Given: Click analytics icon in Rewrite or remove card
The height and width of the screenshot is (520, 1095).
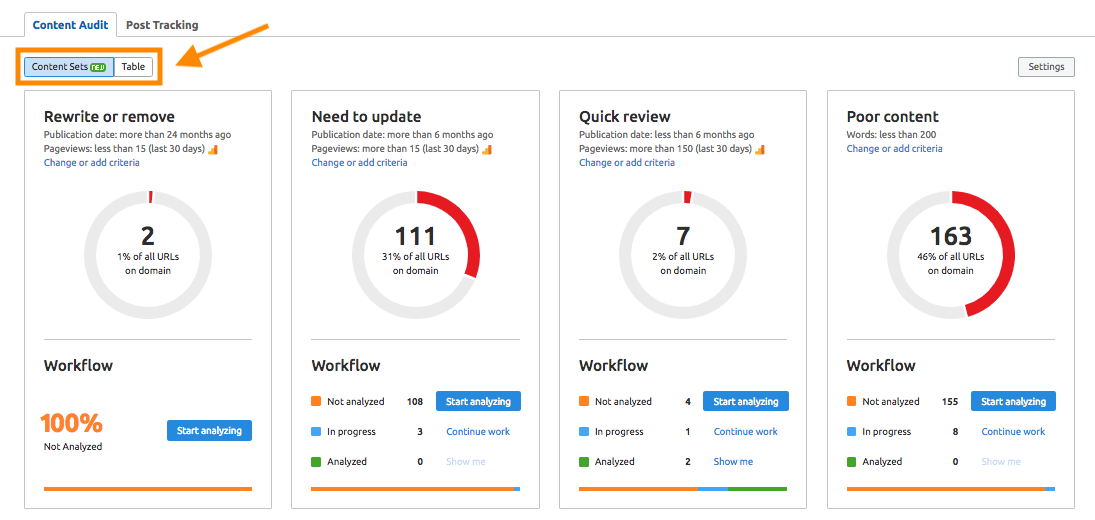Looking at the screenshot, I should pyautogui.click(x=212, y=149).
